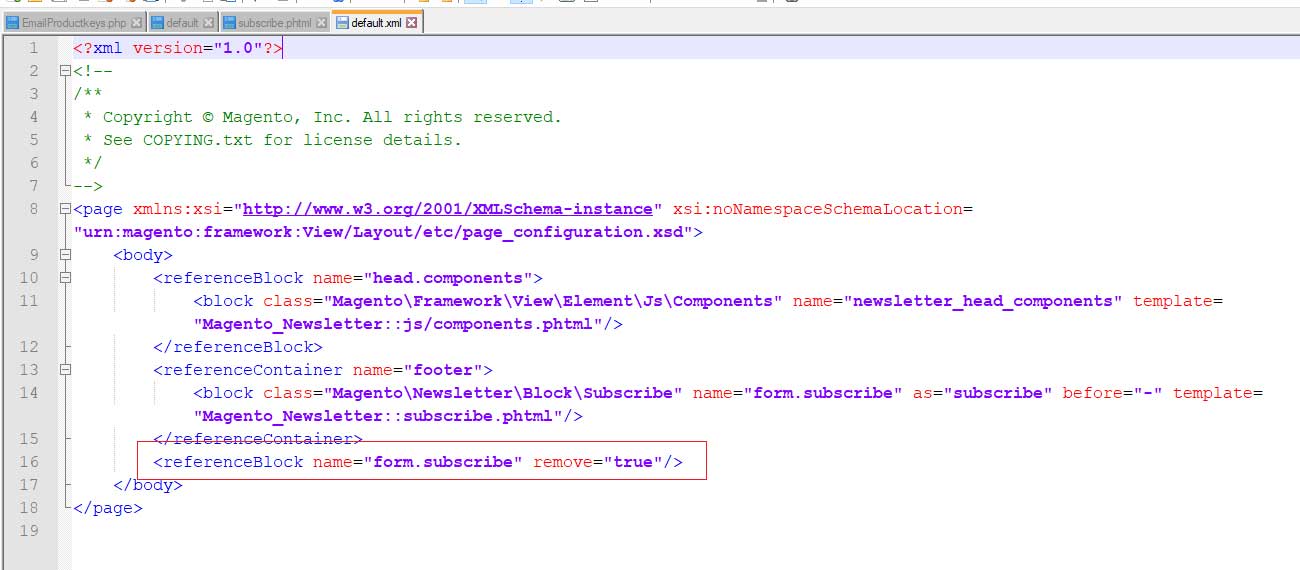Click "See COPYING.txt for license details" comment

[273, 140]
